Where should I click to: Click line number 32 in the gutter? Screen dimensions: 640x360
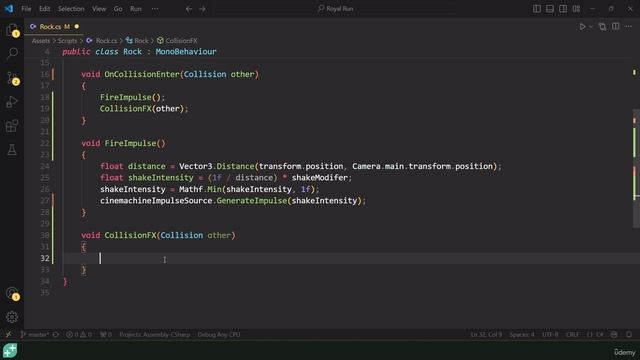[x=45, y=258]
